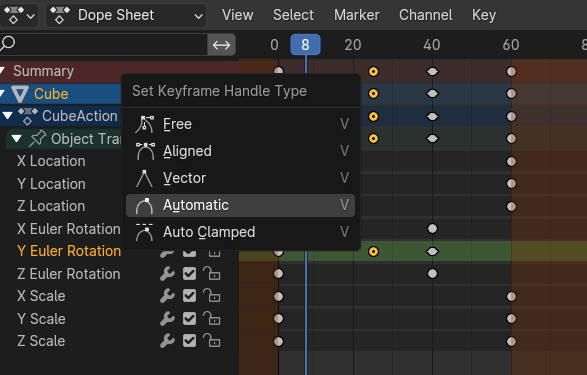587x375 pixels.
Task: Click Z Euler Rotation modifiers wrench icon
Action: coord(167,274)
